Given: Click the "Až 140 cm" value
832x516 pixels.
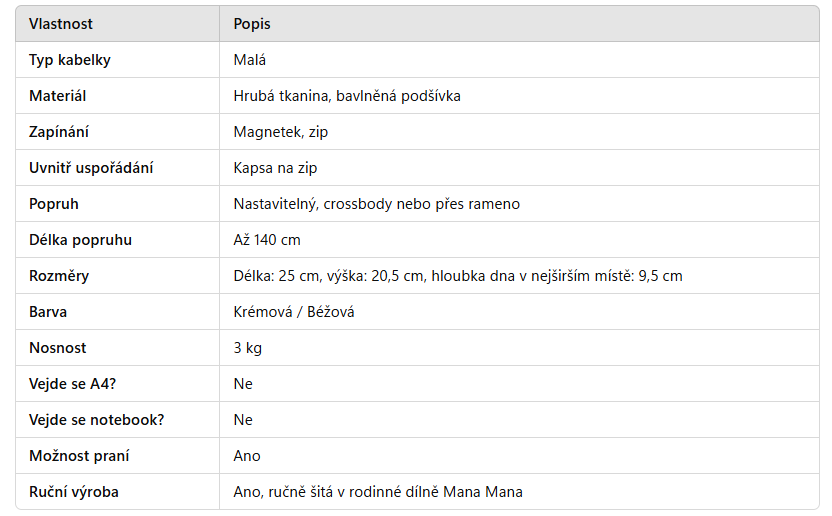Looking at the screenshot, I should [267, 240].
